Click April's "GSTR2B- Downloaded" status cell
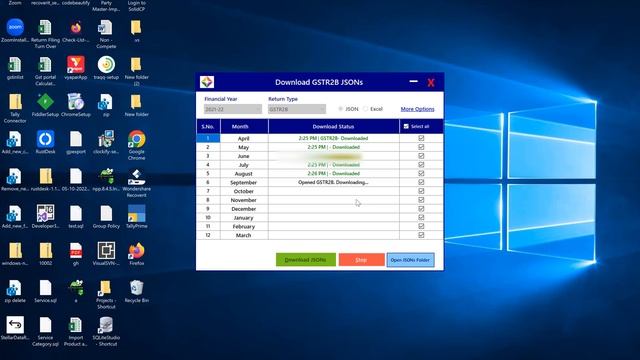The width and height of the screenshot is (640, 360). point(333,138)
